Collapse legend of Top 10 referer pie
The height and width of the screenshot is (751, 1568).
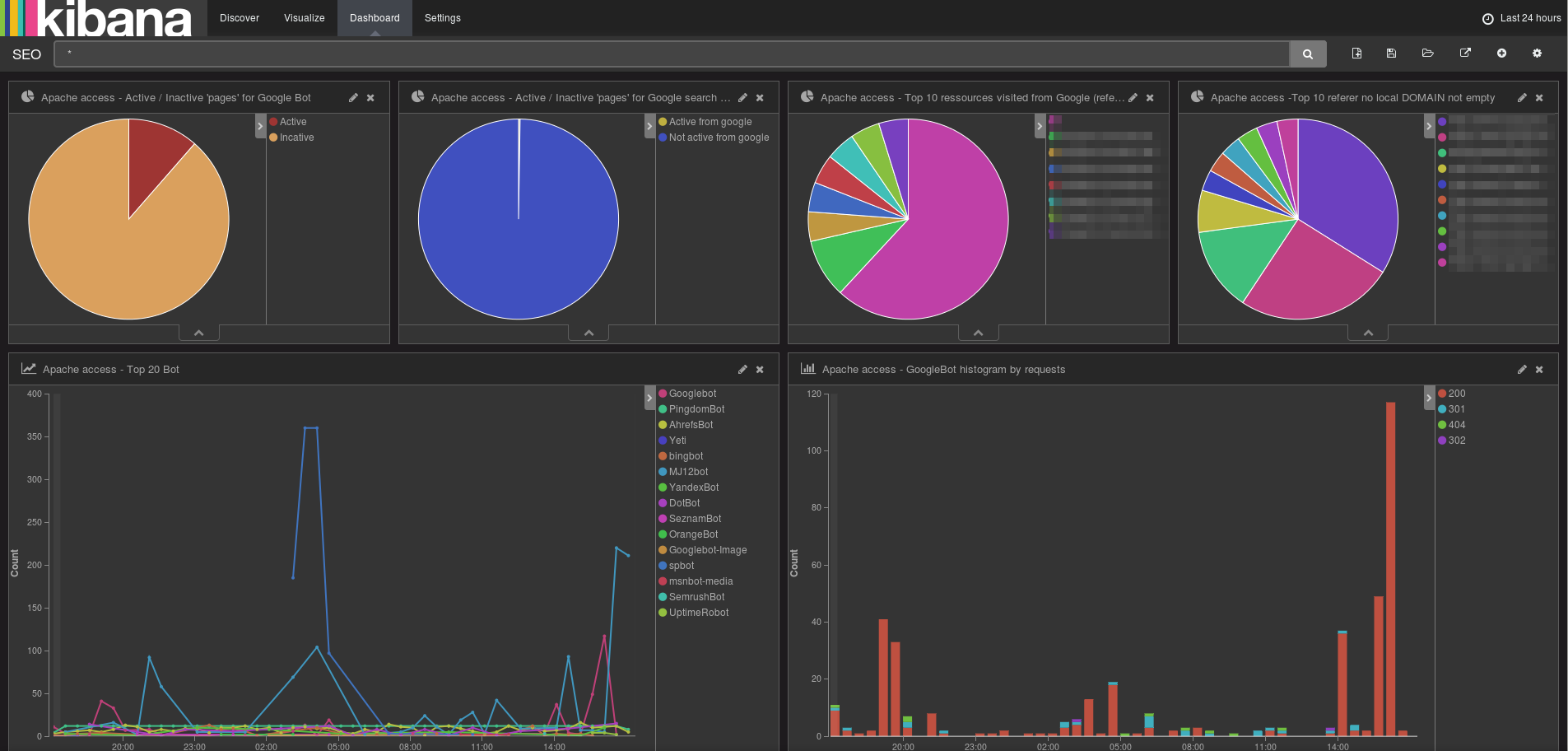pos(1429,126)
